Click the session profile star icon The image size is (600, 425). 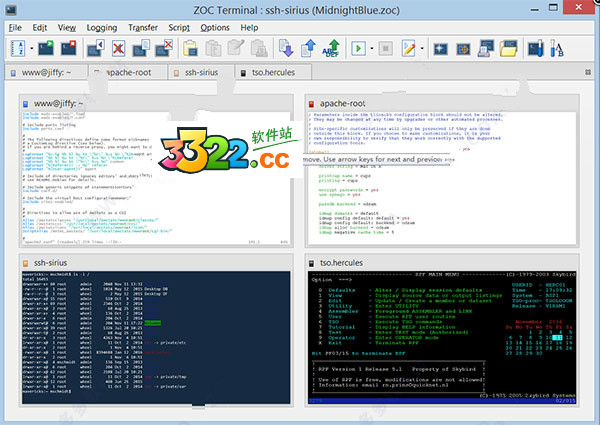point(440,49)
